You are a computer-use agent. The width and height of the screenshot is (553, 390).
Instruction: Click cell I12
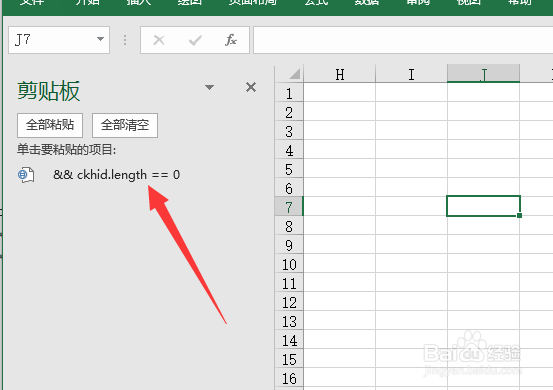411,302
